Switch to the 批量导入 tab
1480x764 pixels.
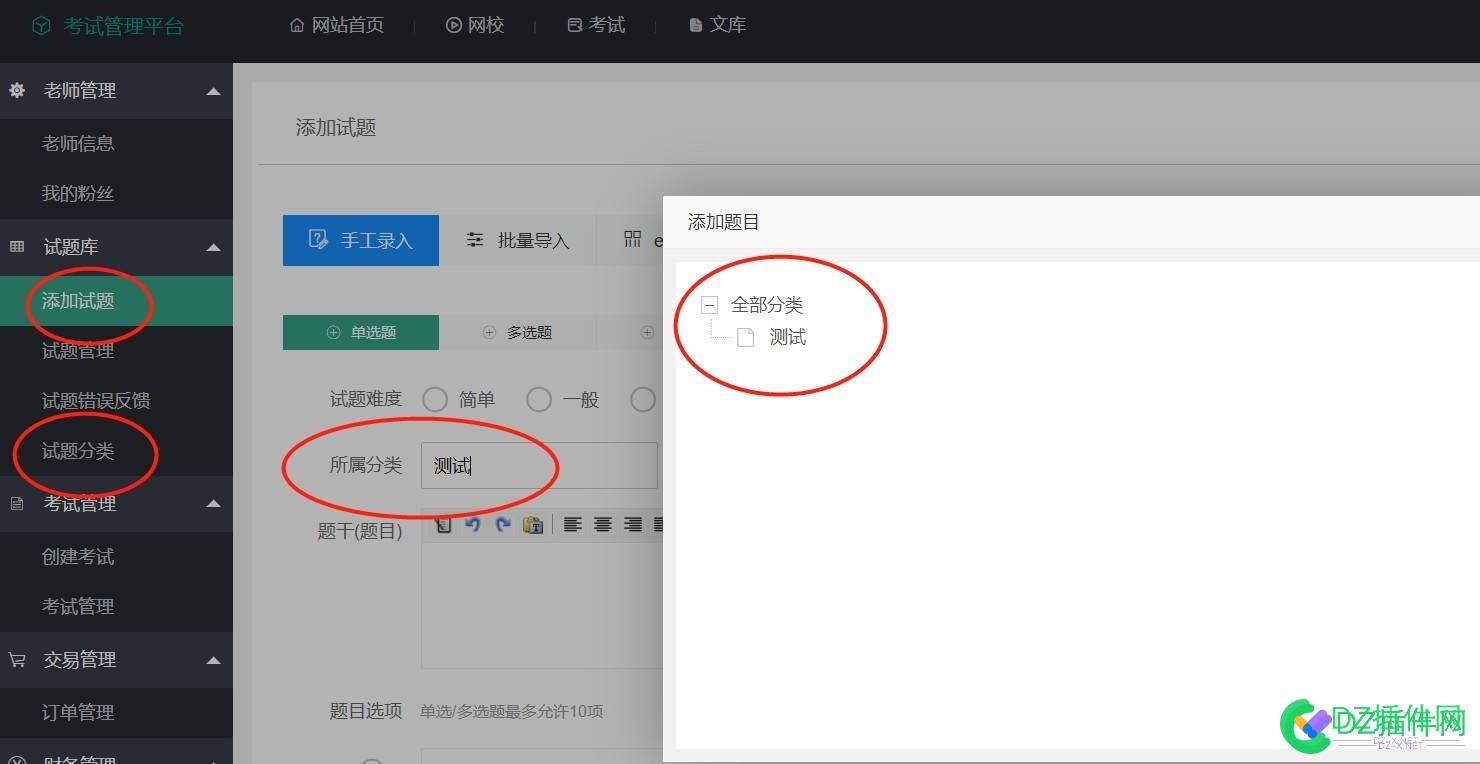(518, 240)
